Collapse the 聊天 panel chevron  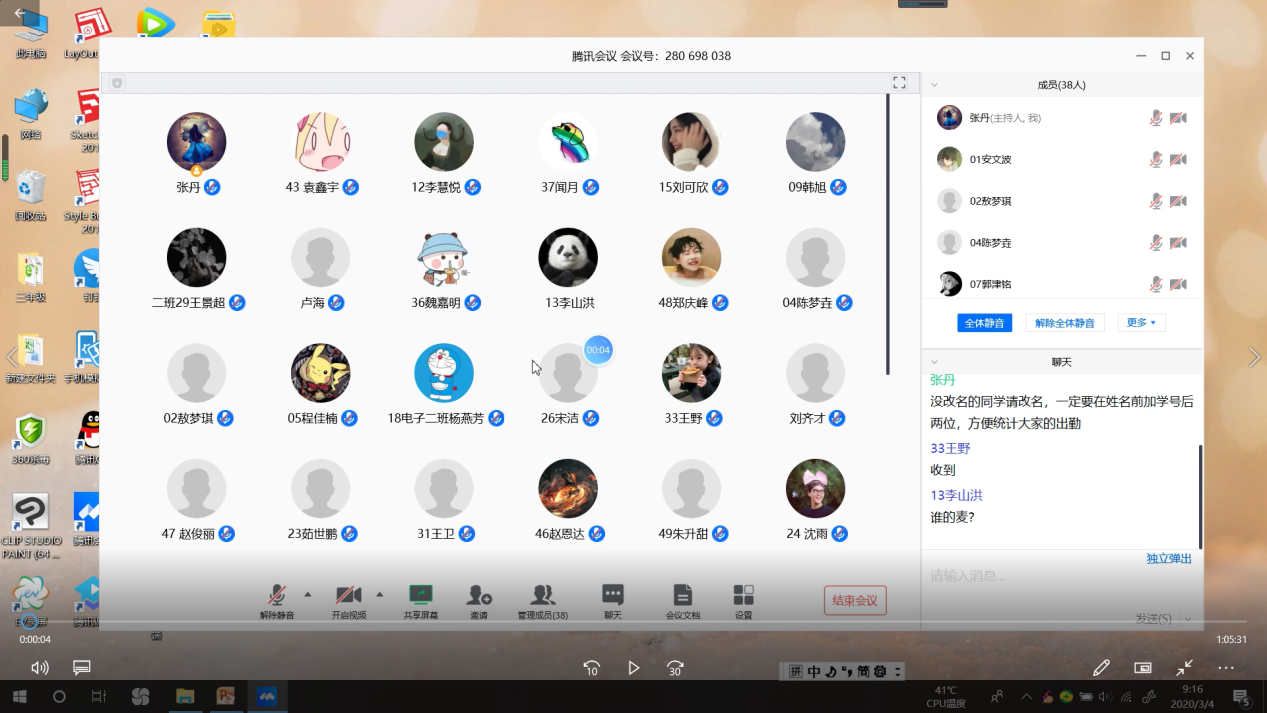934,362
